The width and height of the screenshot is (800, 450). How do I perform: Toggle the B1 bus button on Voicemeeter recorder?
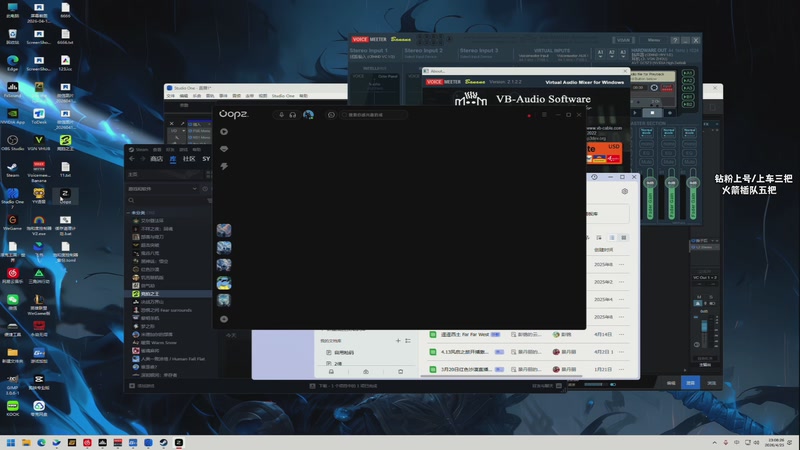pos(688,96)
